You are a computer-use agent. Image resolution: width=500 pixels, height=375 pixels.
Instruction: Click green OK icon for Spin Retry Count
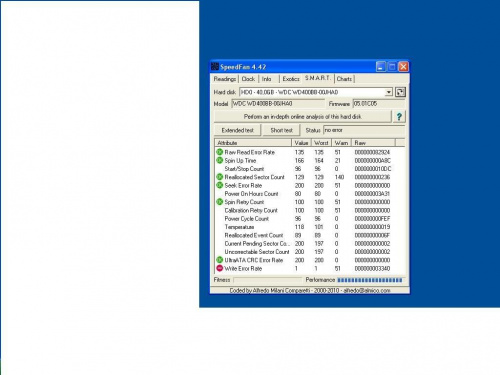tap(219, 202)
